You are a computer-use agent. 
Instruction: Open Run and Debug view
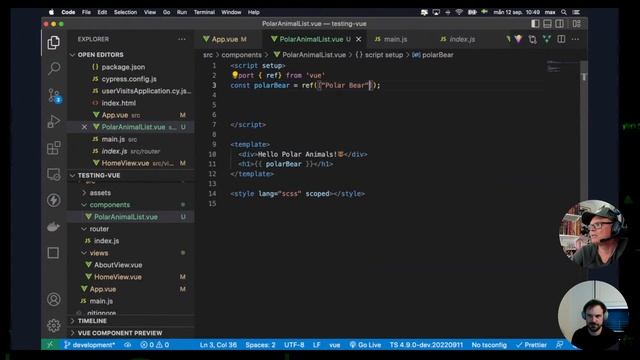53,121
